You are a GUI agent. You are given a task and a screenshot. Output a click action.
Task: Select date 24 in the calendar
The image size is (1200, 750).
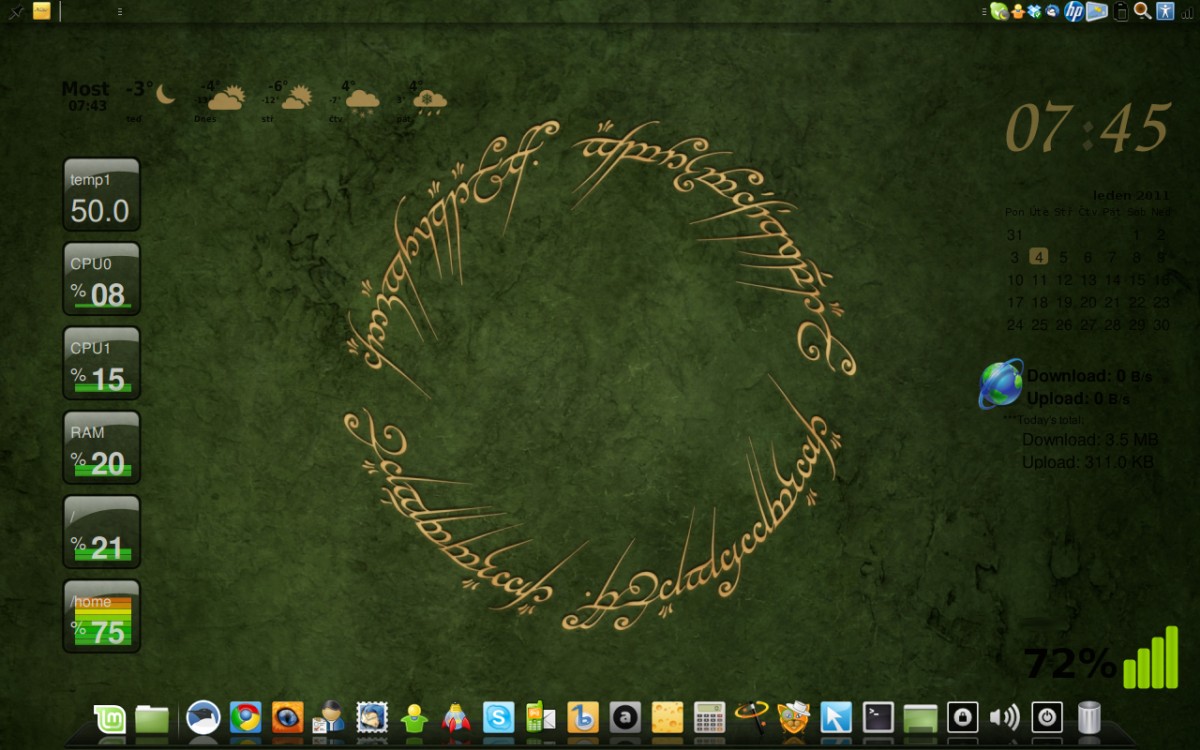[1015, 325]
